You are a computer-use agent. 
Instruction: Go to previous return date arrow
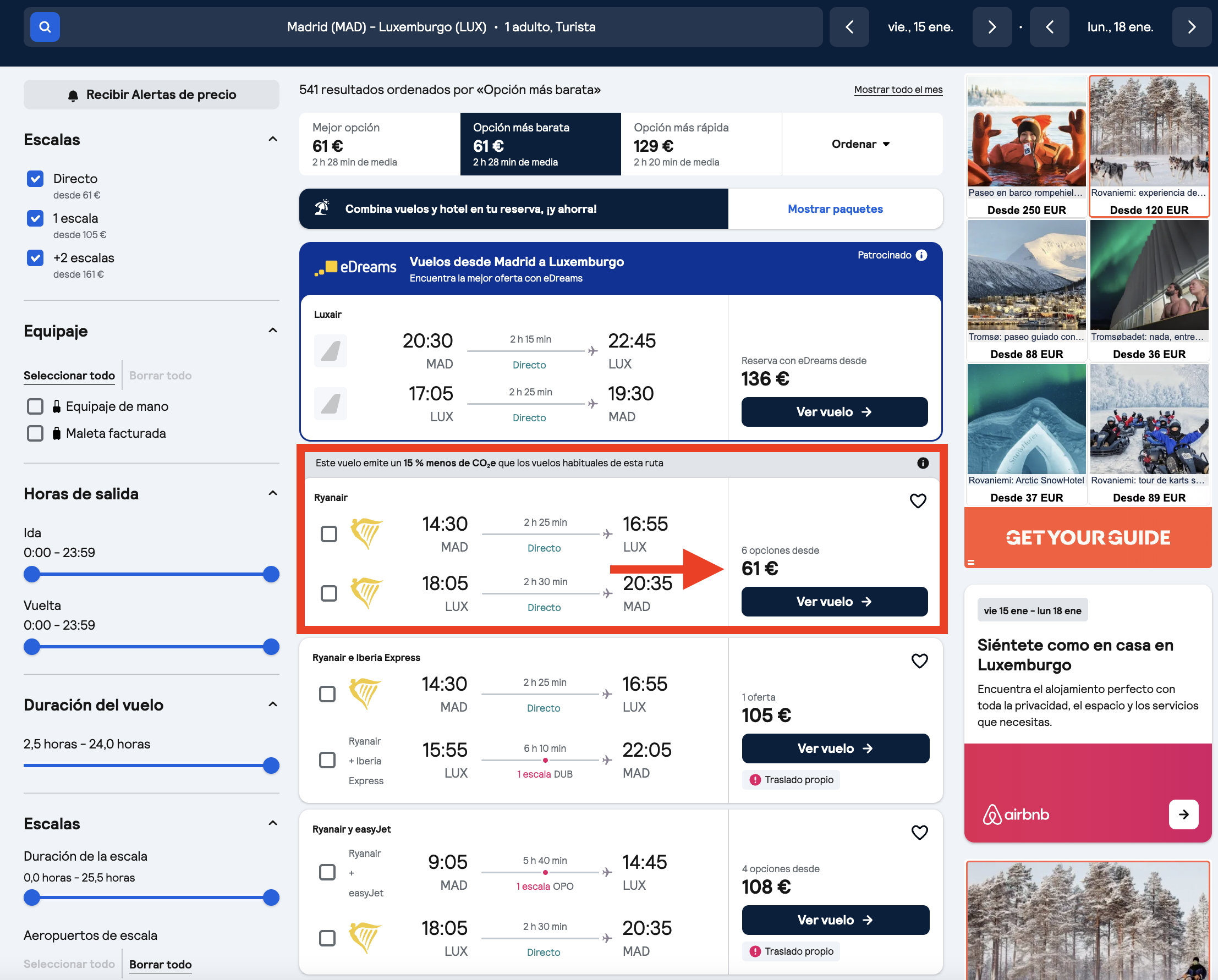point(1049,26)
